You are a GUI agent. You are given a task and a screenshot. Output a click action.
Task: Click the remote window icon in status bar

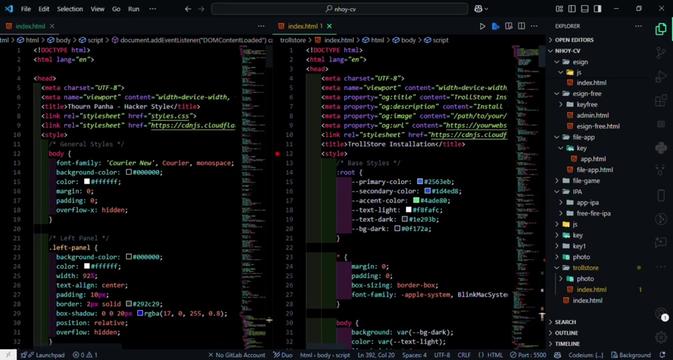point(8,355)
